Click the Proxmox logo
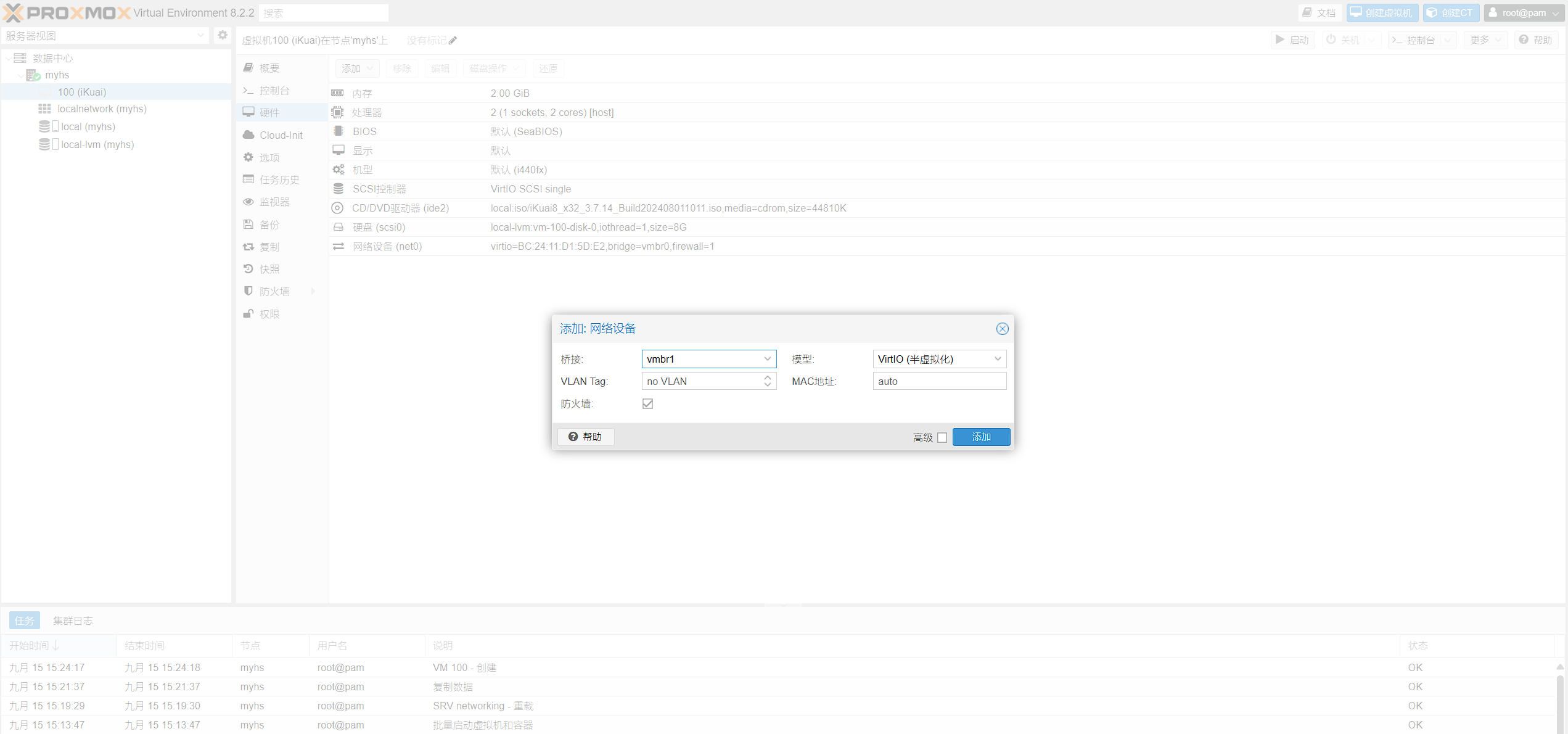The height and width of the screenshot is (734, 1568). (x=67, y=13)
